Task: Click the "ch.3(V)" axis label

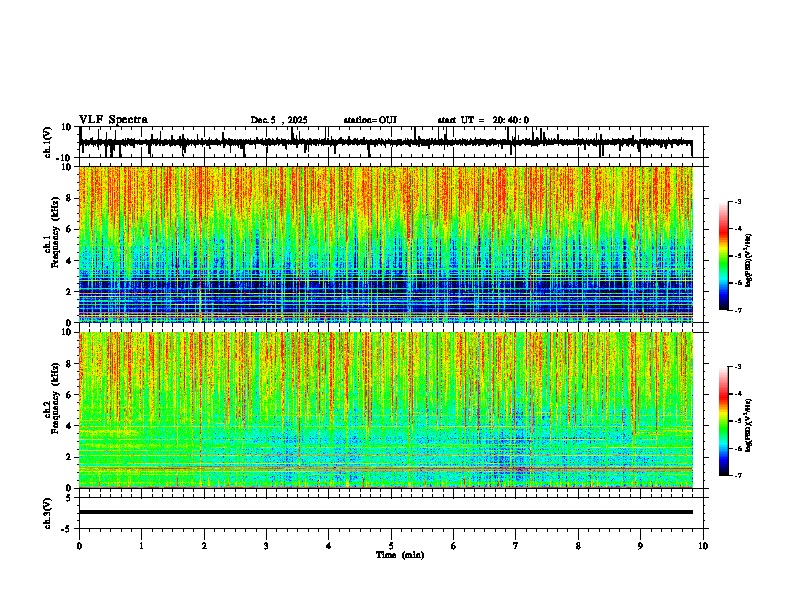Action: pyautogui.click(x=48, y=513)
